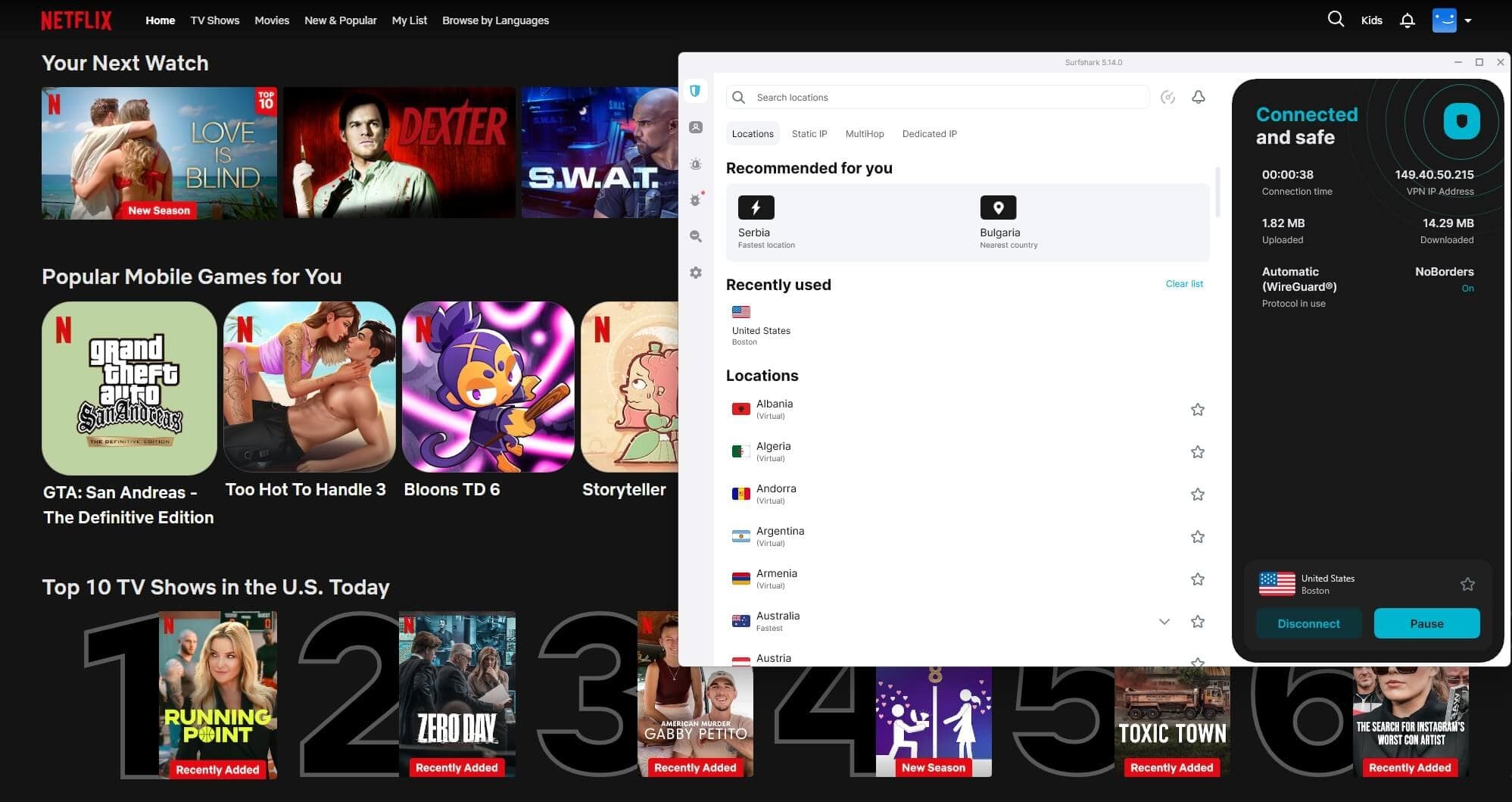The width and height of the screenshot is (1512, 802).
Task: Favorite Albania by clicking its star
Action: (x=1198, y=409)
